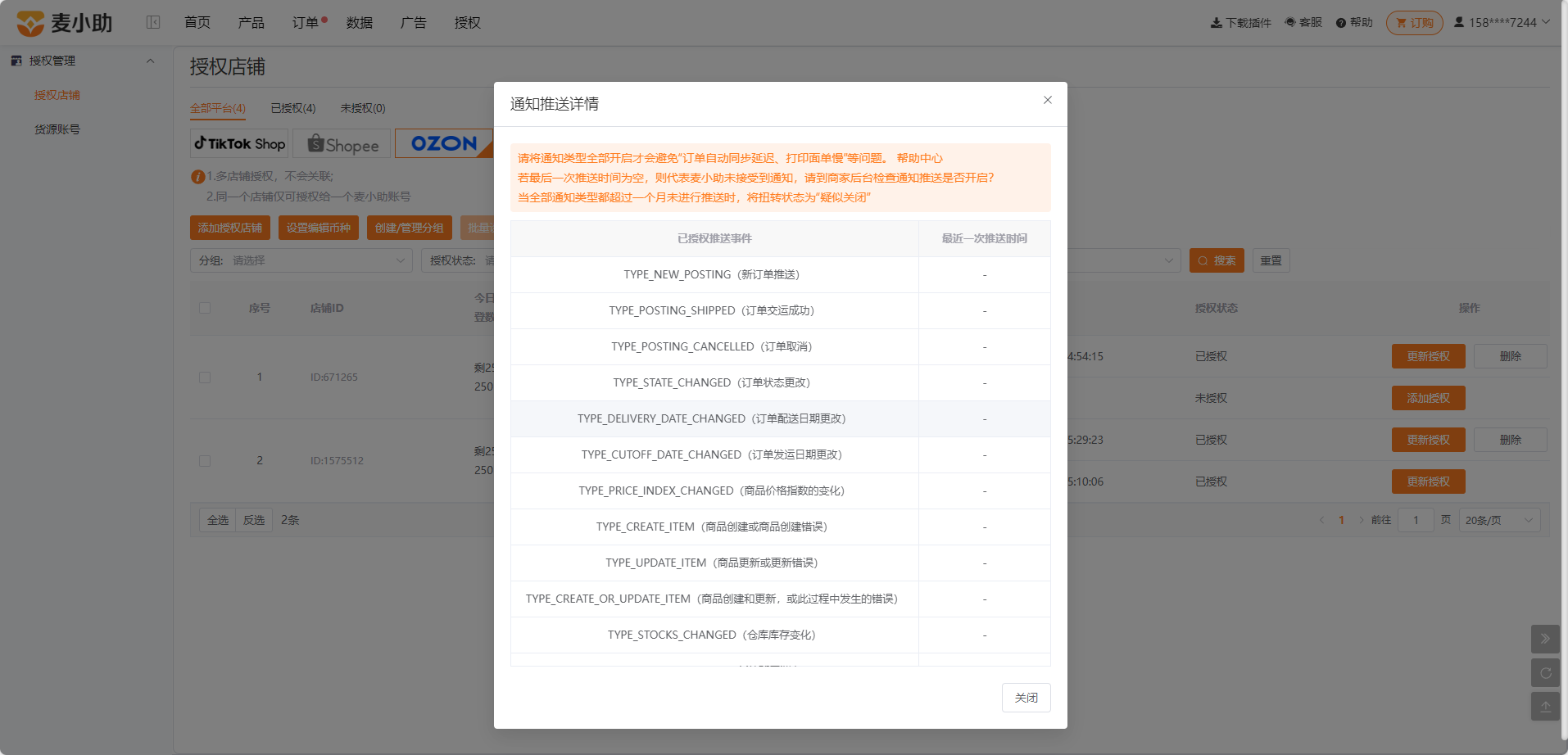Click 反选 below the table
This screenshot has height=755, width=1568.
tap(254, 520)
